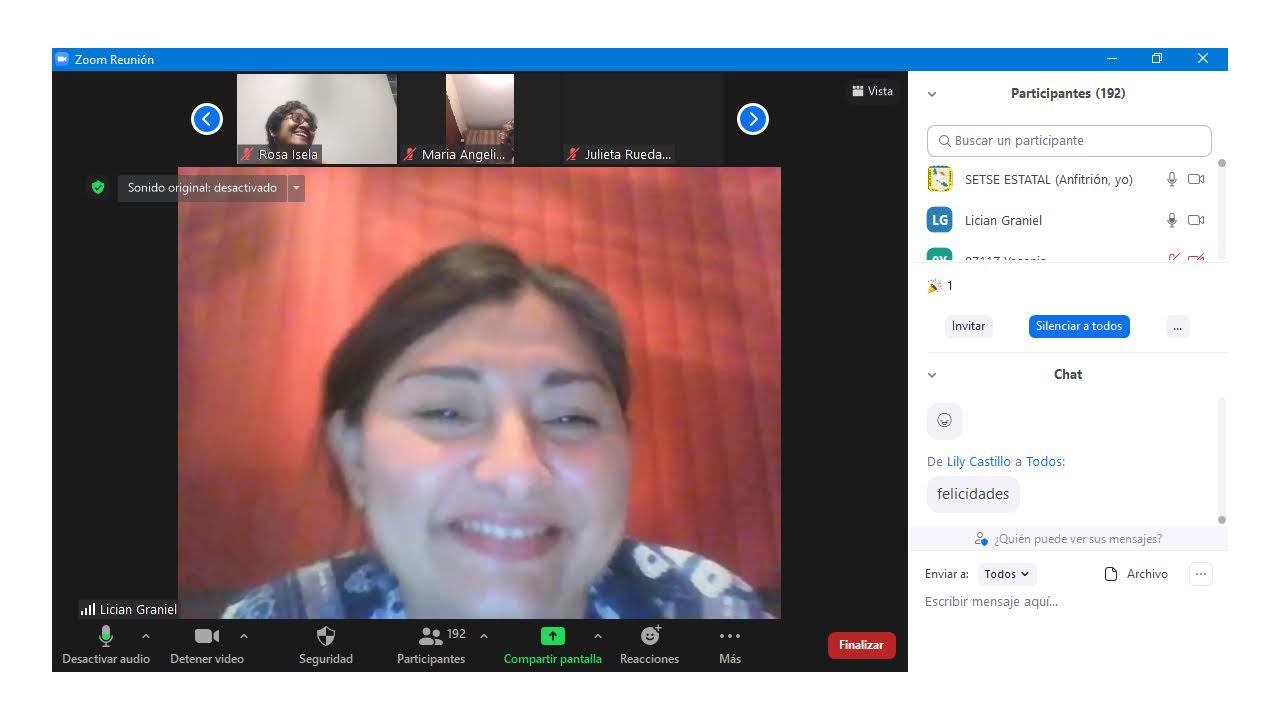Mute microphone with Desactivar audio
This screenshot has width=1280, height=720.
[106, 636]
